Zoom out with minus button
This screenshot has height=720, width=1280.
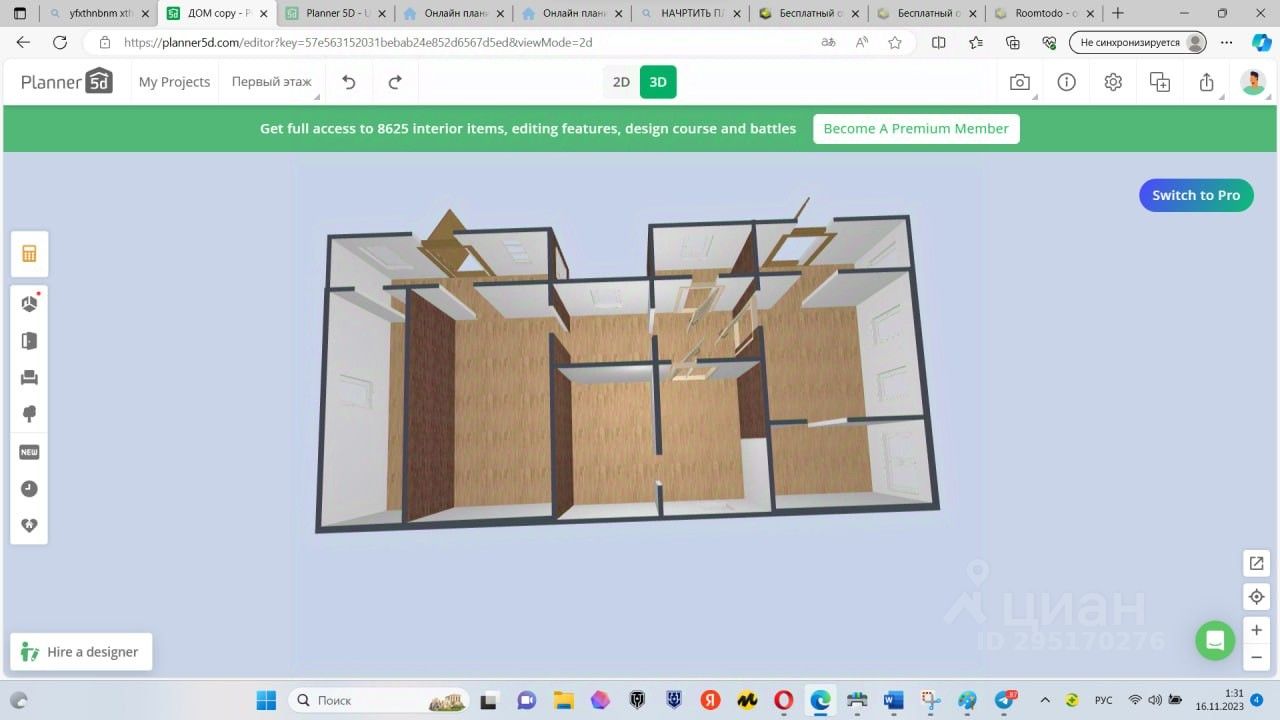[x=1257, y=657]
